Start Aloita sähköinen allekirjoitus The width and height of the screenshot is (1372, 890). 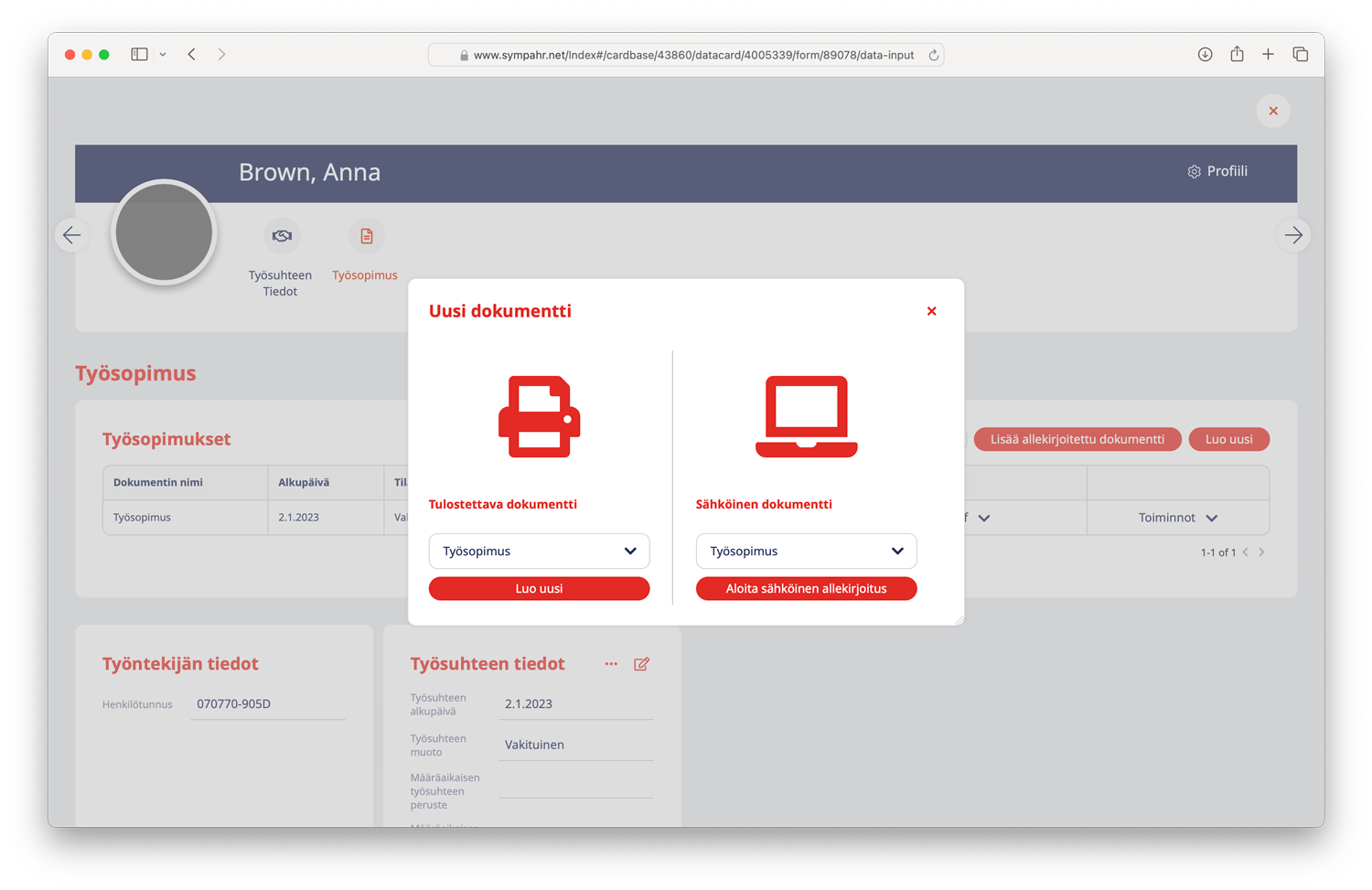pos(806,588)
